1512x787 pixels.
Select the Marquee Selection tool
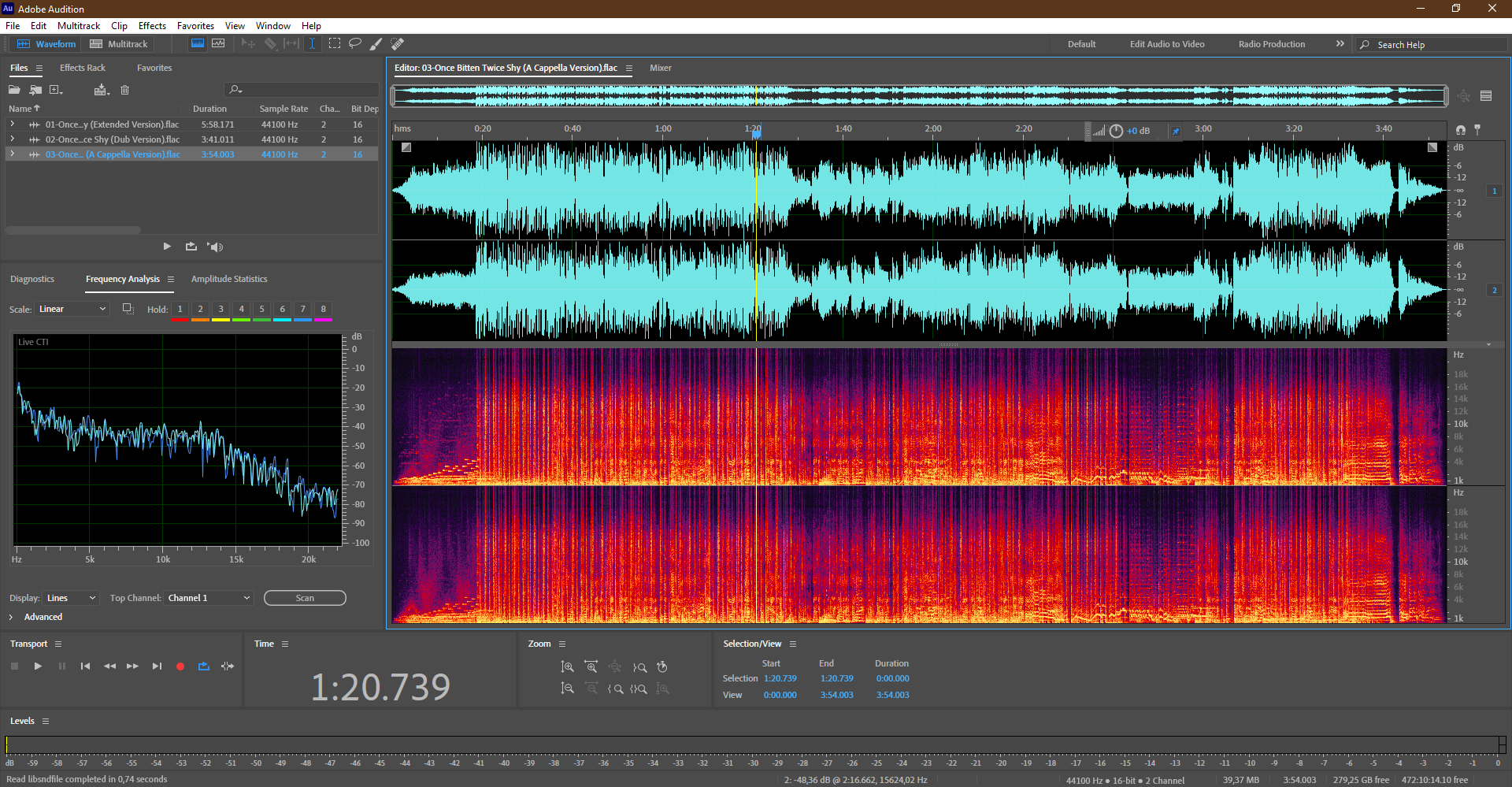click(x=335, y=43)
